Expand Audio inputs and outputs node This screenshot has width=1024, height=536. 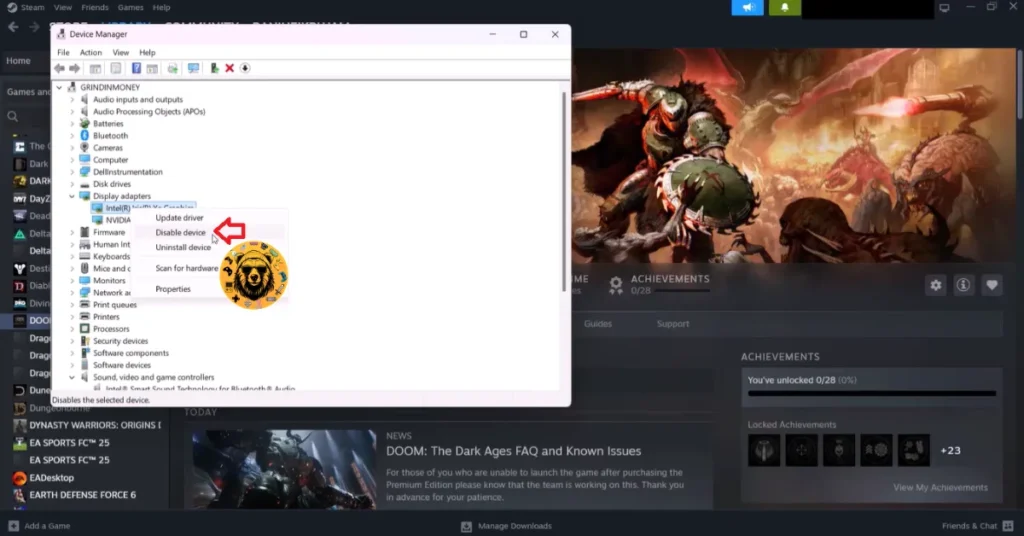[x=72, y=100]
